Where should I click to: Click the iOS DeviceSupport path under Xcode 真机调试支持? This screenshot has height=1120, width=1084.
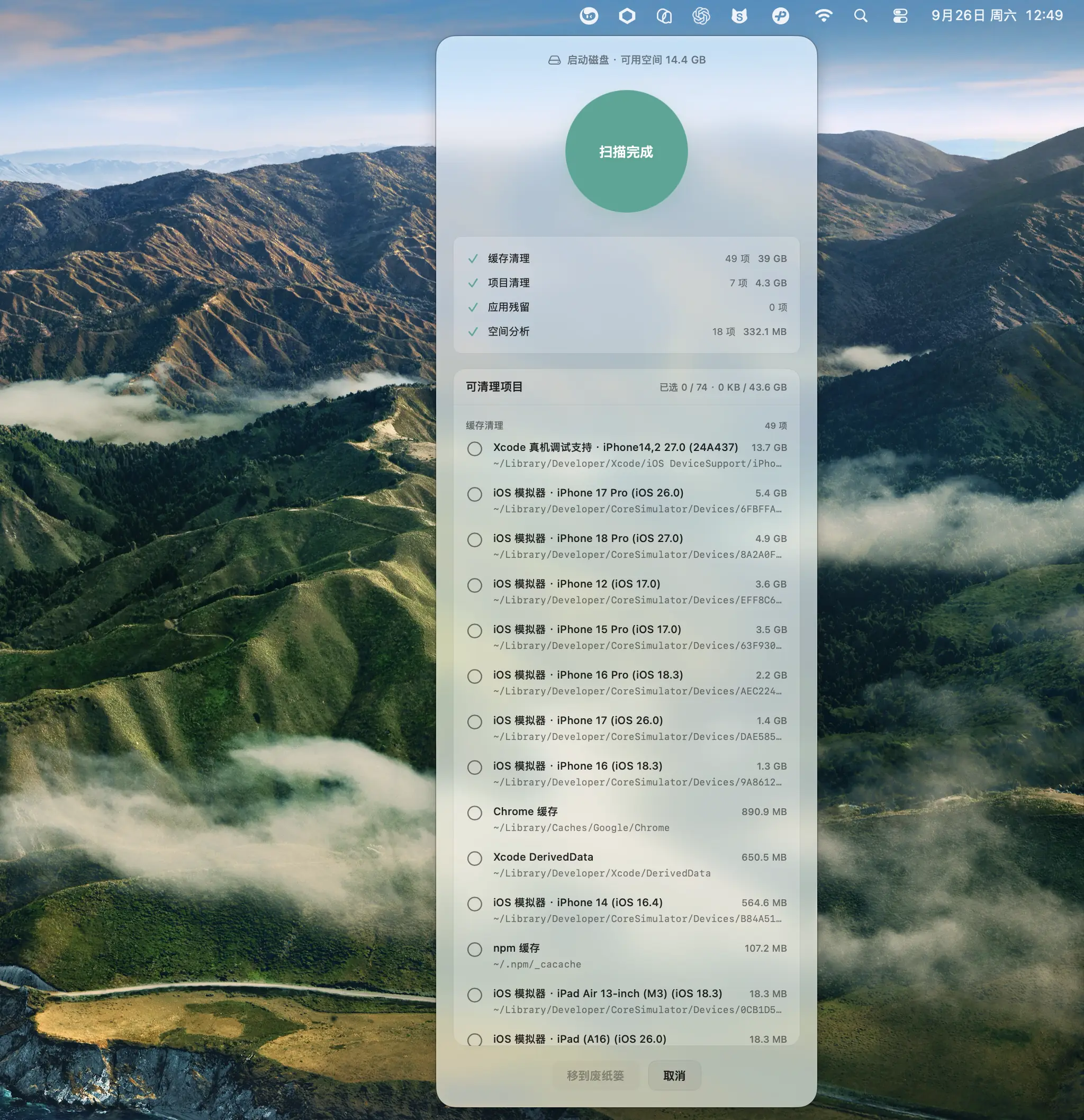pyautogui.click(x=637, y=464)
